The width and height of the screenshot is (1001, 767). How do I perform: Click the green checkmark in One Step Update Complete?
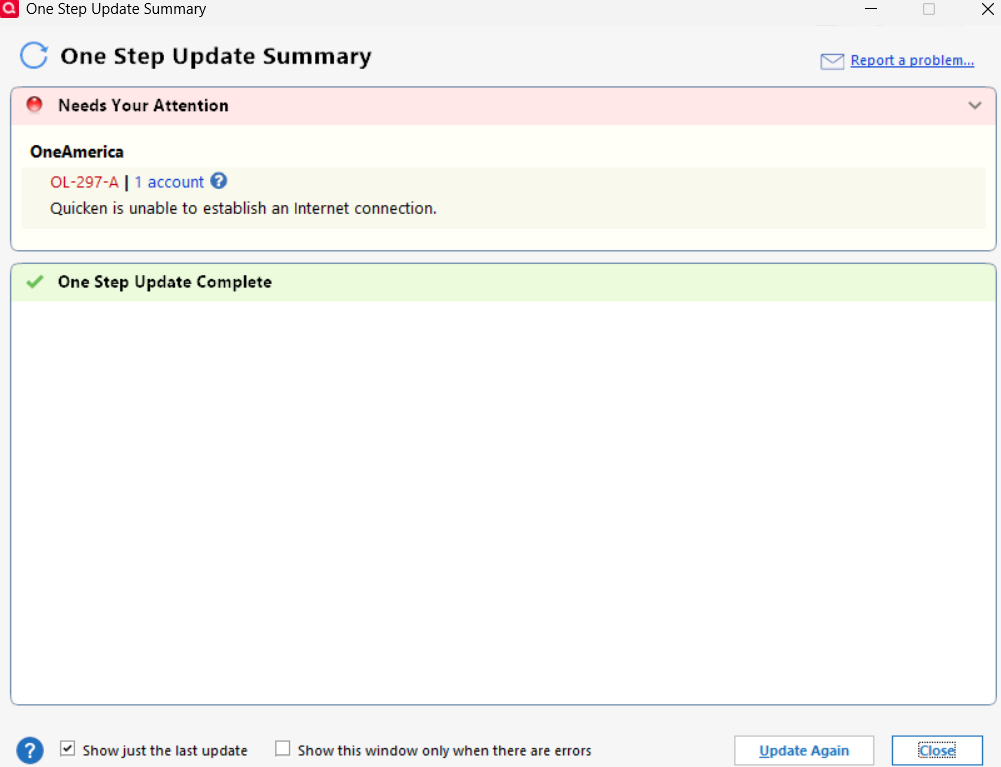[35, 282]
